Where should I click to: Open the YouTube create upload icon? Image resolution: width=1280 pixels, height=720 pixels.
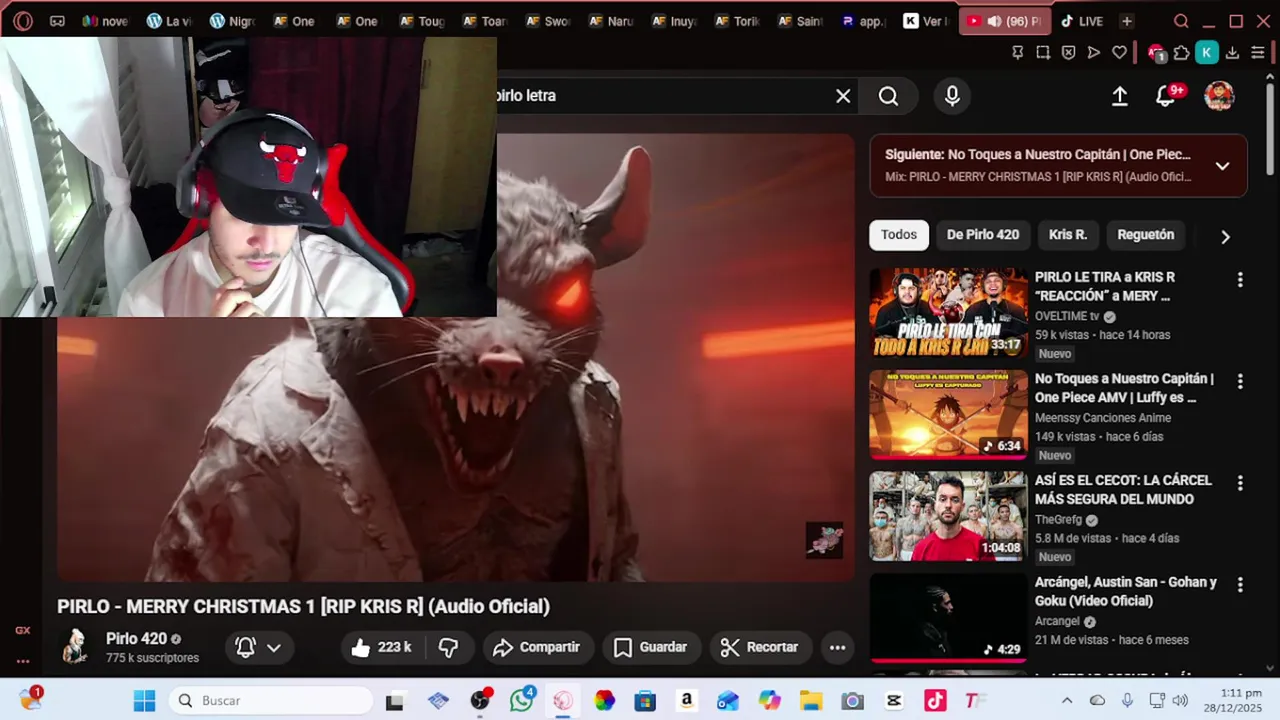(x=1120, y=96)
